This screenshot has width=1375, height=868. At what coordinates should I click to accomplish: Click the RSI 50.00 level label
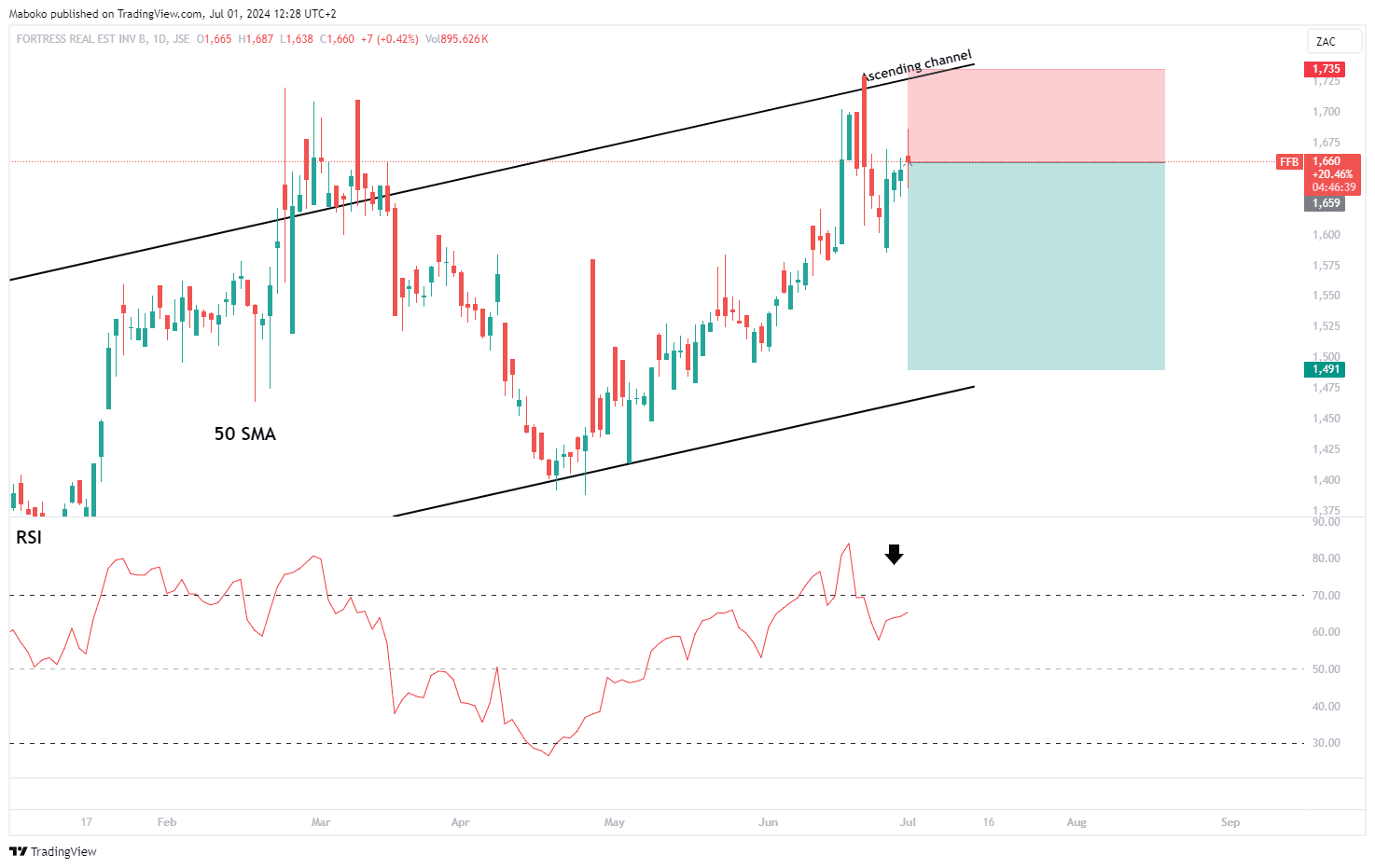click(x=1326, y=669)
